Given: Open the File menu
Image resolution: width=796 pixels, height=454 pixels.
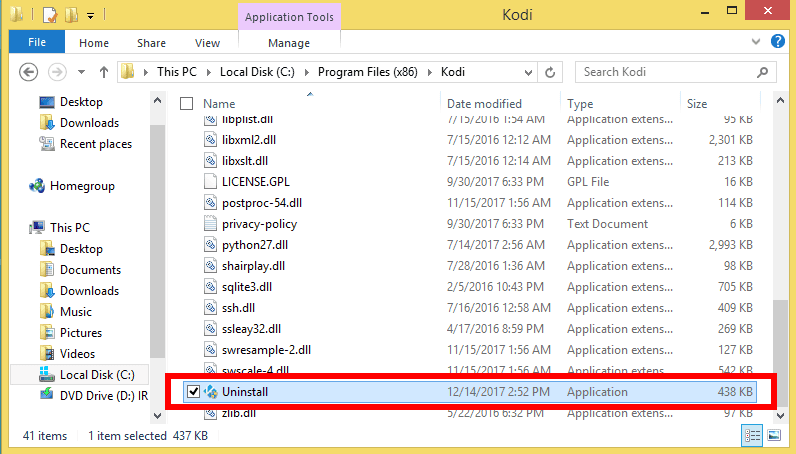Looking at the screenshot, I should click(37, 42).
